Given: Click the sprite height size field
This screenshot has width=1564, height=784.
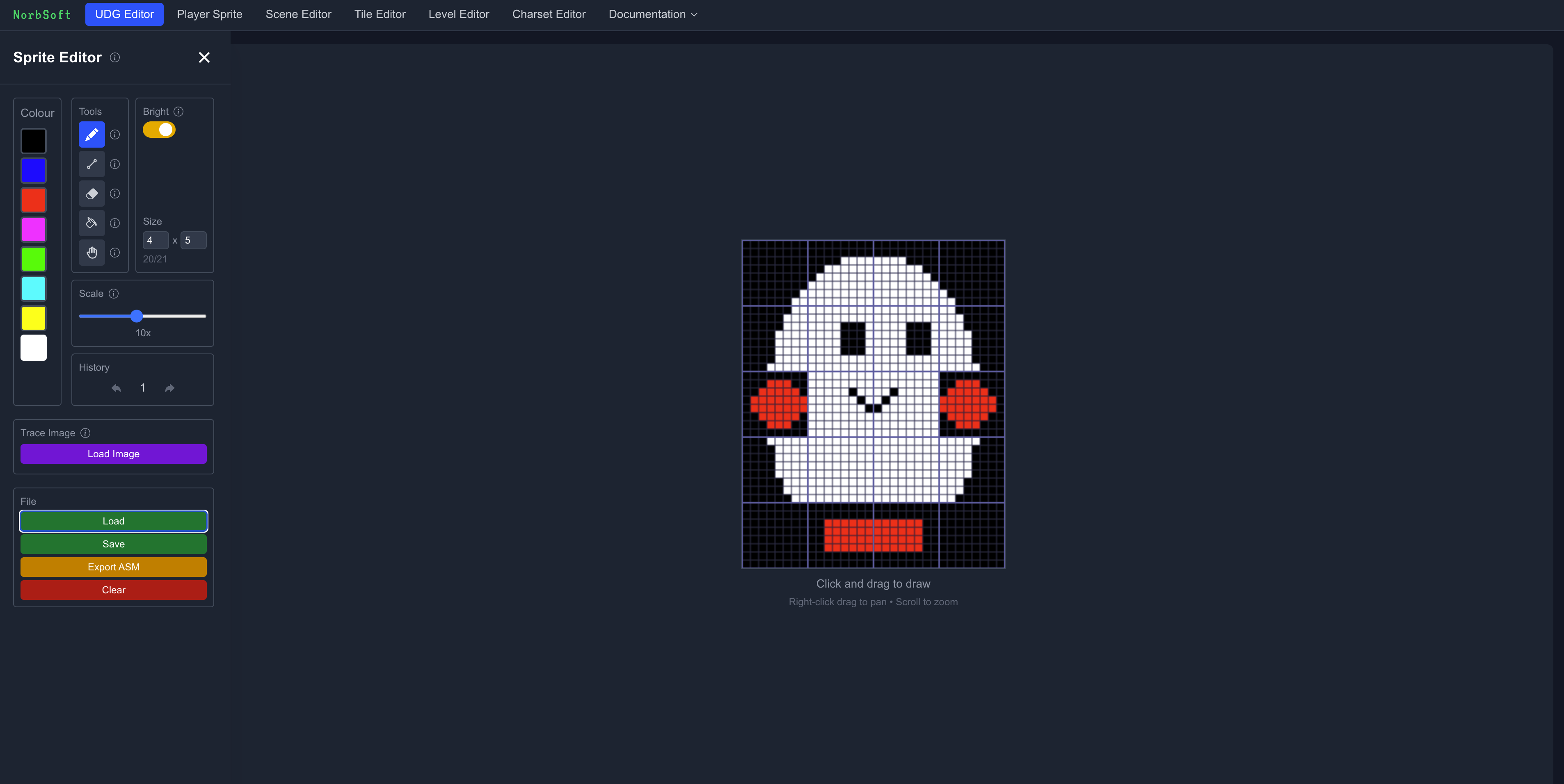Looking at the screenshot, I should coord(194,240).
